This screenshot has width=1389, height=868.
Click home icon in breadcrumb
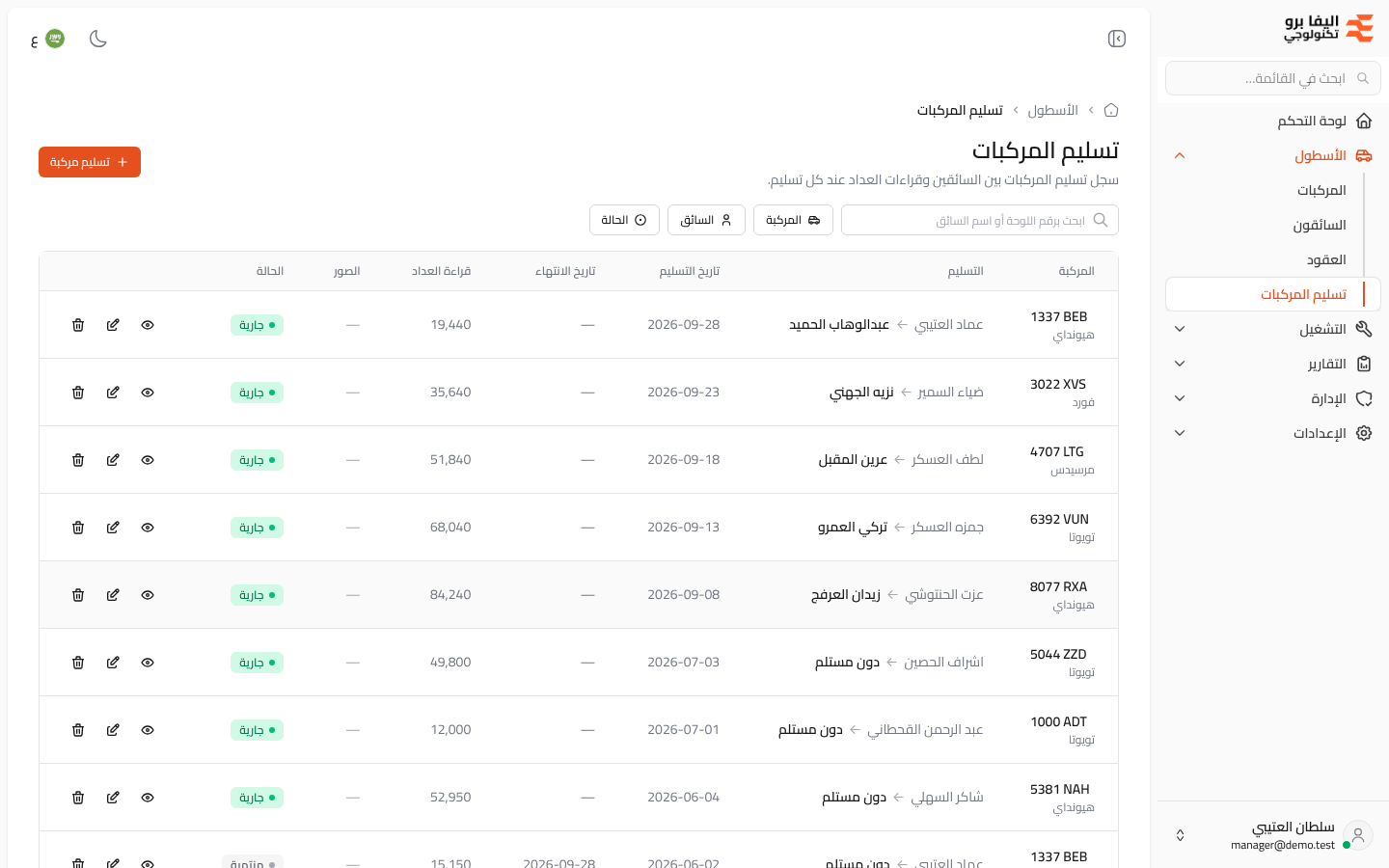(1111, 110)
